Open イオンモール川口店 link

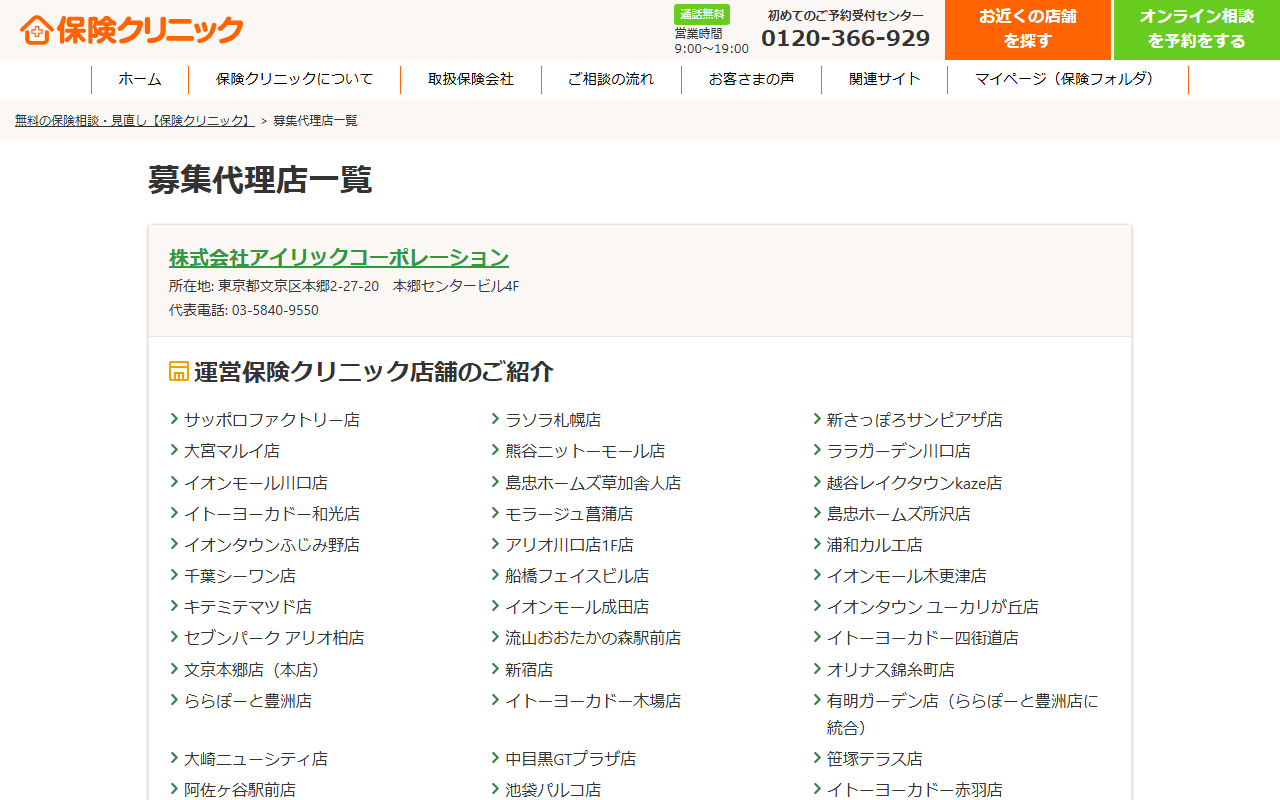[x=256, y=483]
